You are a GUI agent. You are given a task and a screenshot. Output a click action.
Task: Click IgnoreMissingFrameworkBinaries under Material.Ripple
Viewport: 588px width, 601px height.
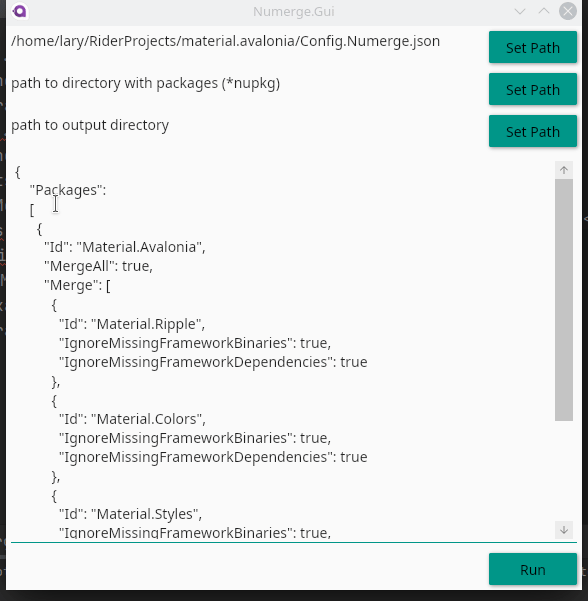195,343
